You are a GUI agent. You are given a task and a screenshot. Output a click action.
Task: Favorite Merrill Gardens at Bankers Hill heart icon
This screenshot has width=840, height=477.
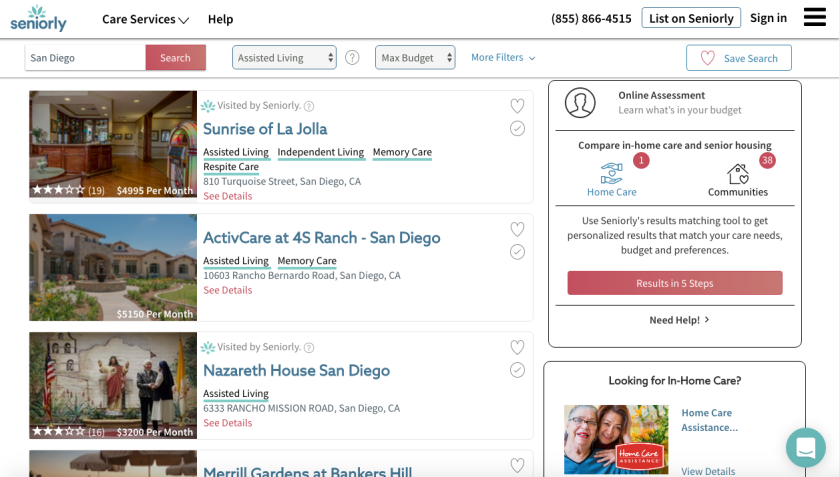click(517, 465)
